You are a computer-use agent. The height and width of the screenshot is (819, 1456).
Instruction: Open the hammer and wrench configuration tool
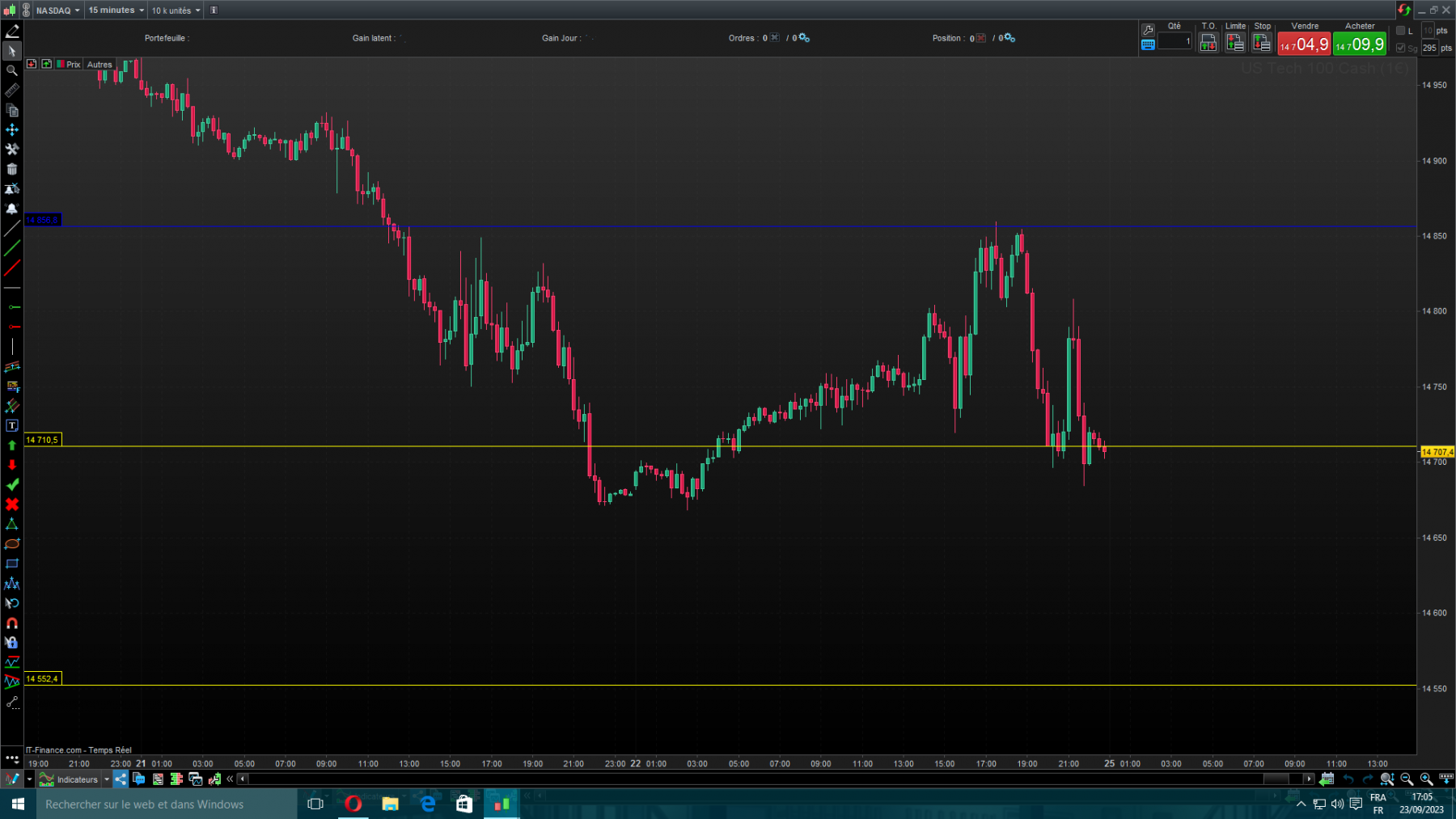[x=12, y=150]
